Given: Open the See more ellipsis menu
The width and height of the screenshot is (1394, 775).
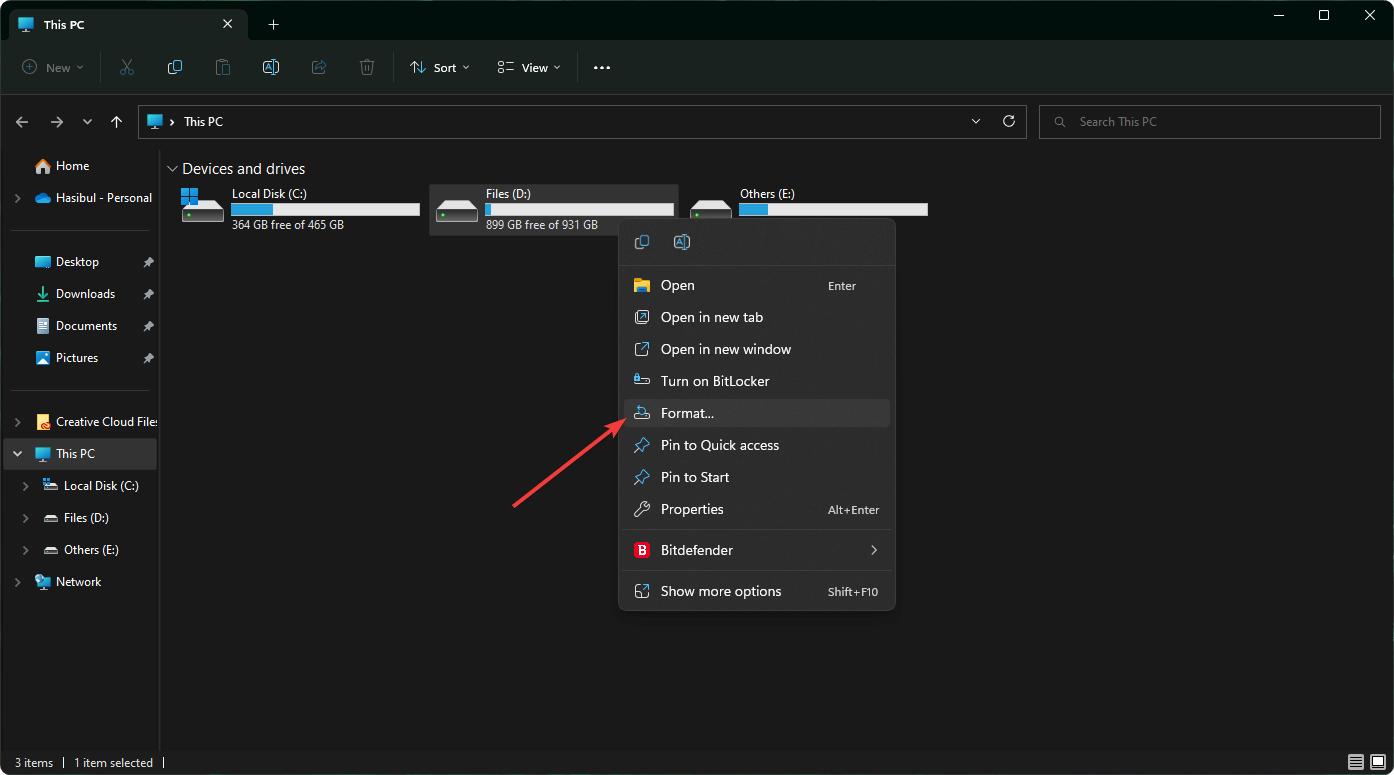Looking at the screenshot, I should [x=601, y=67].
